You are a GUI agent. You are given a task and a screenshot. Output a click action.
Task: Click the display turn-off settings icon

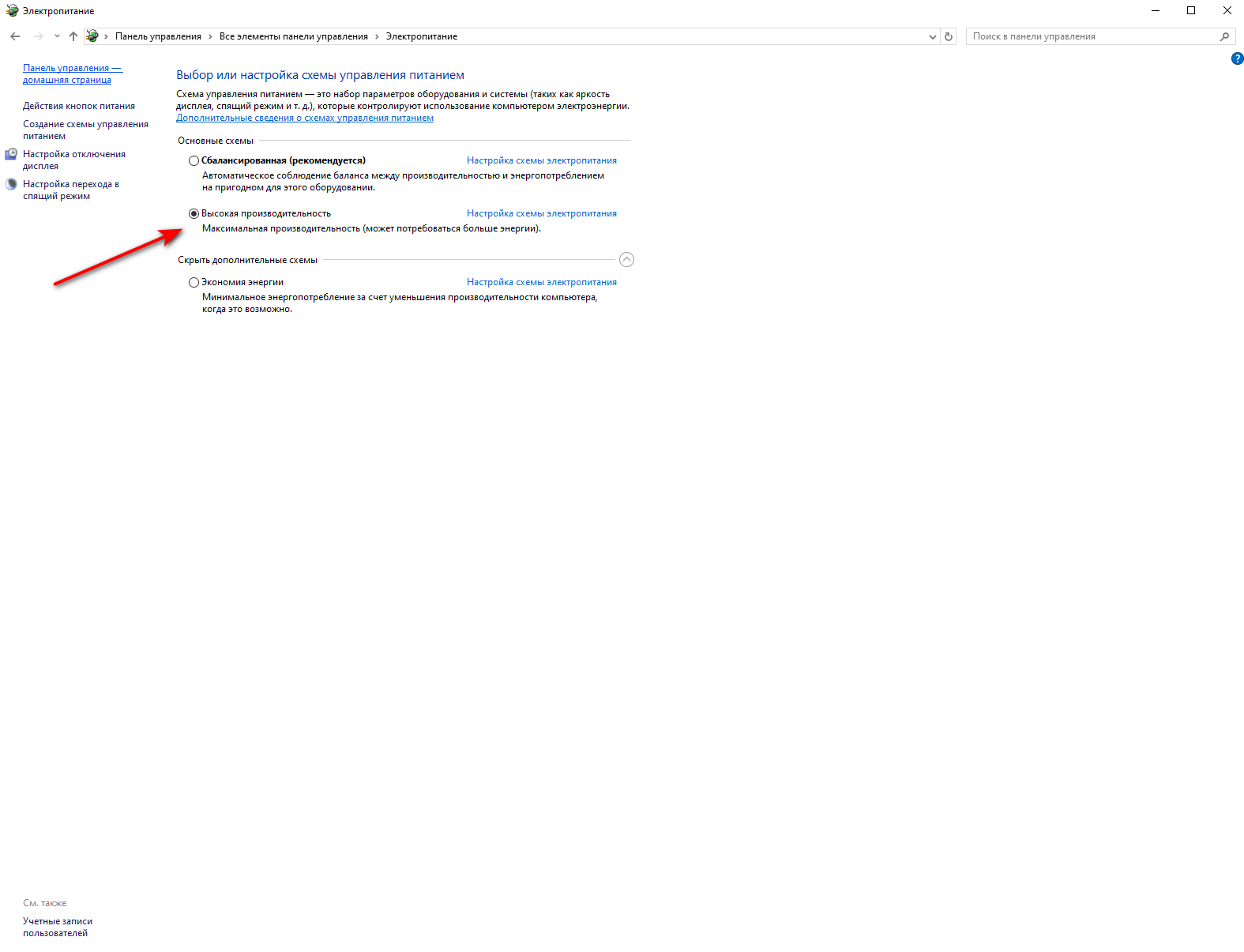[11, 155]
